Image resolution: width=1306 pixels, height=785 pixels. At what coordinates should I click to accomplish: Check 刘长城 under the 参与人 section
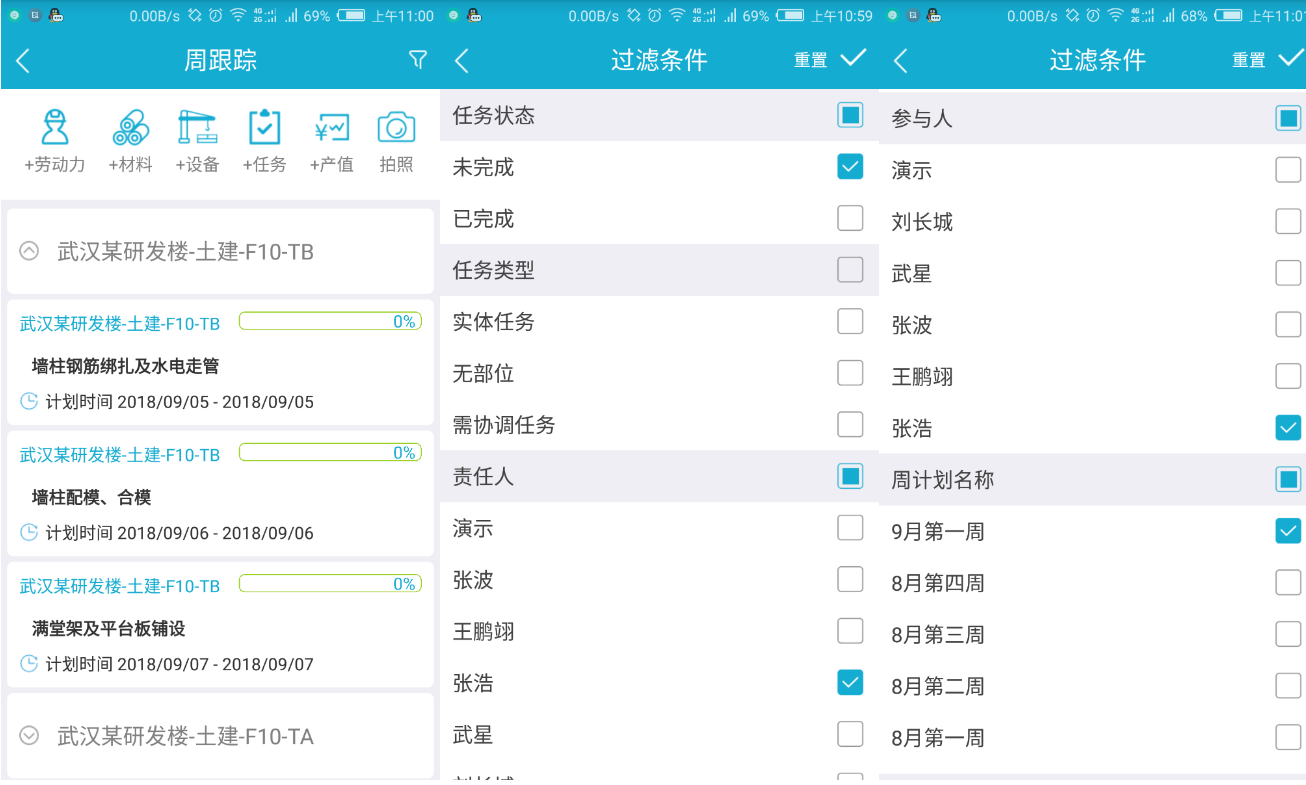[x=1288, y=221]
